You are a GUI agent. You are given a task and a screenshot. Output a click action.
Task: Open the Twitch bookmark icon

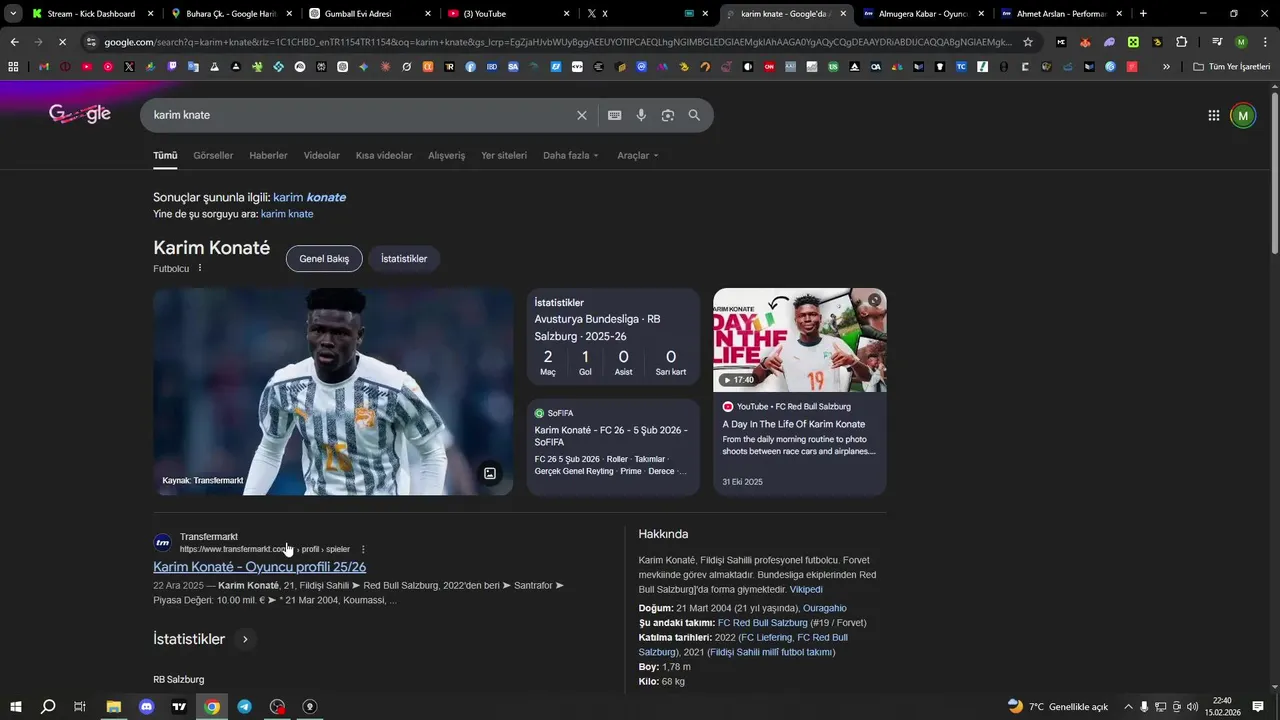coord(173,66)
